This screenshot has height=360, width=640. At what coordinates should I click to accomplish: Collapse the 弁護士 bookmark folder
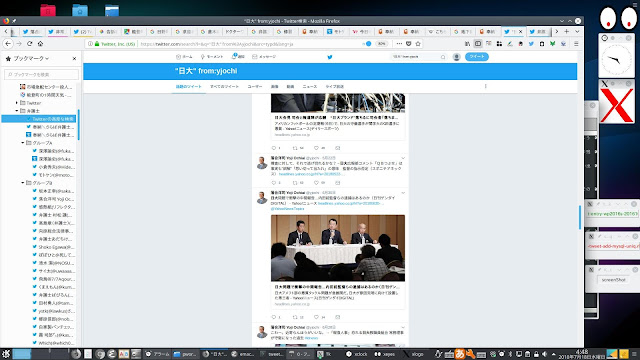[17, 111]
